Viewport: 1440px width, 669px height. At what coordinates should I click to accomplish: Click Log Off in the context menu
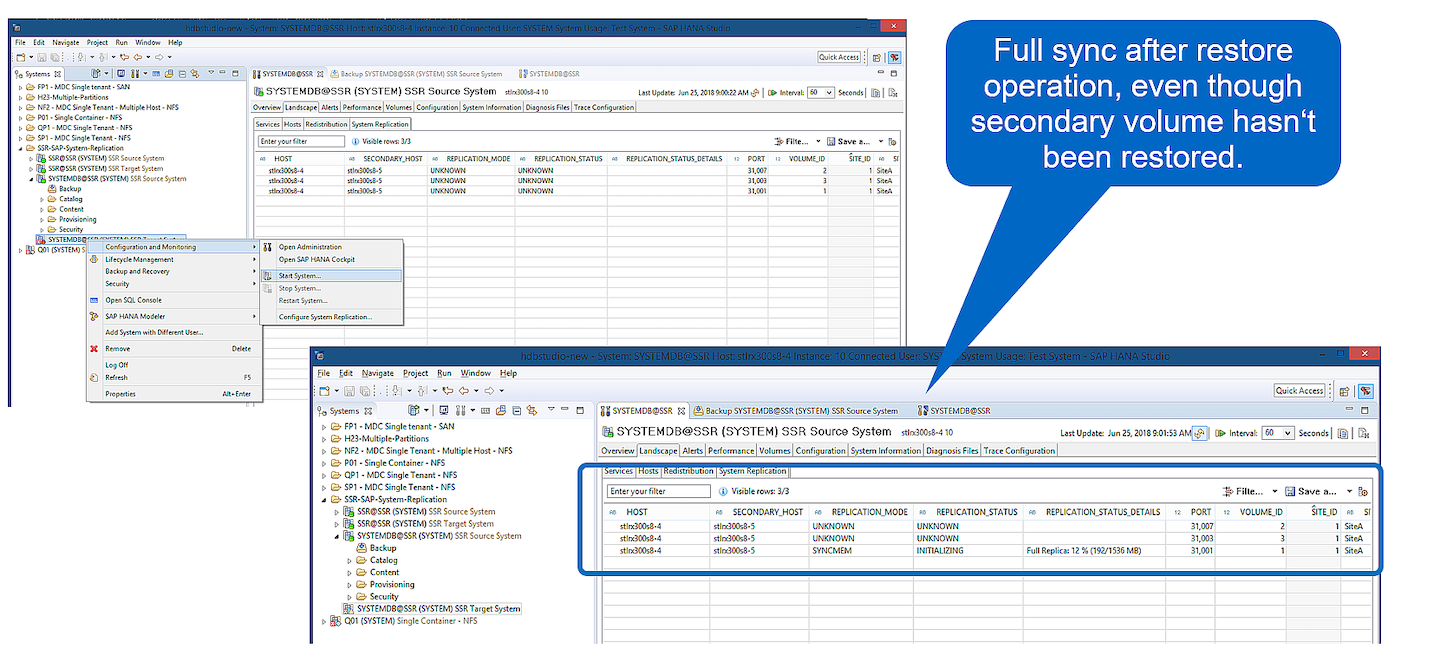(x=117, y=365)
